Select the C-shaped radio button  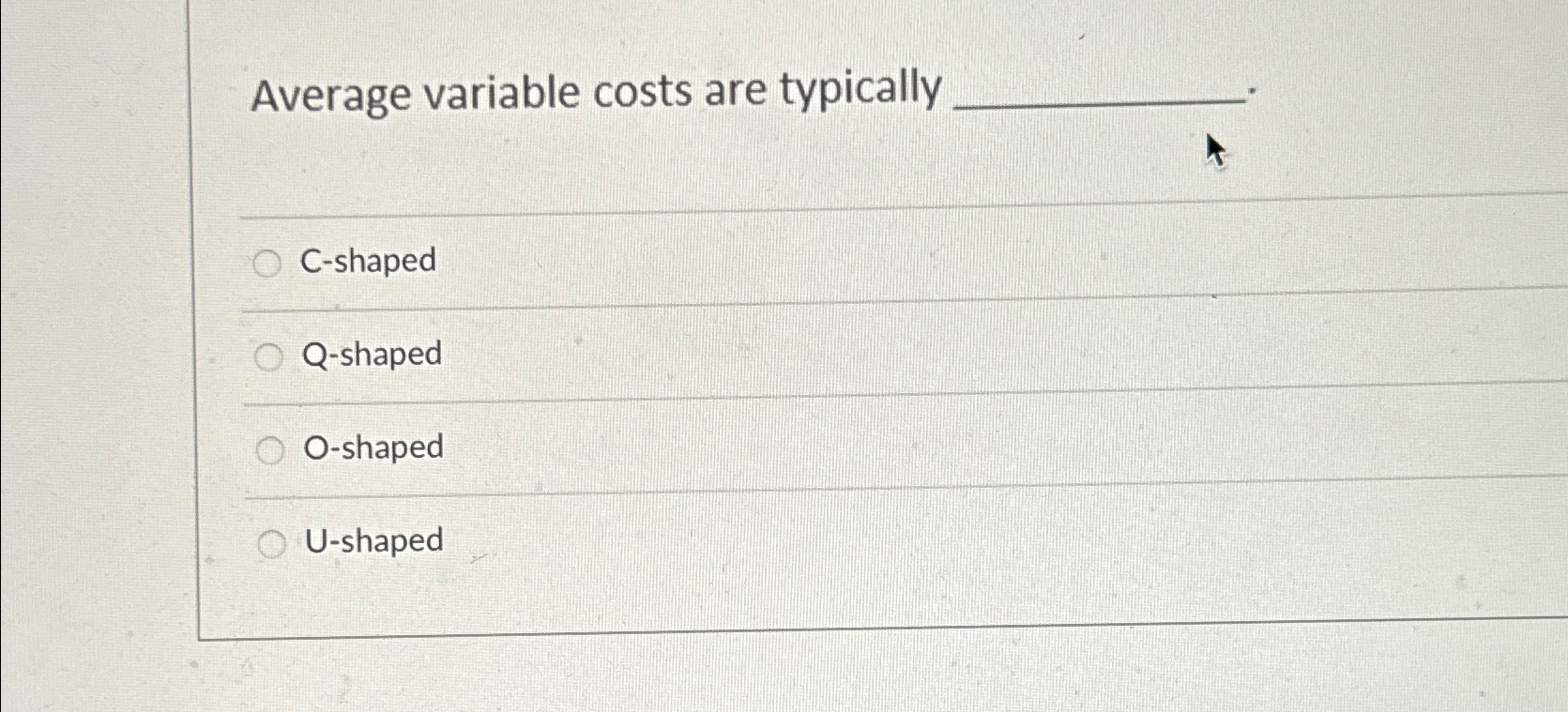(x=268, y=263)
